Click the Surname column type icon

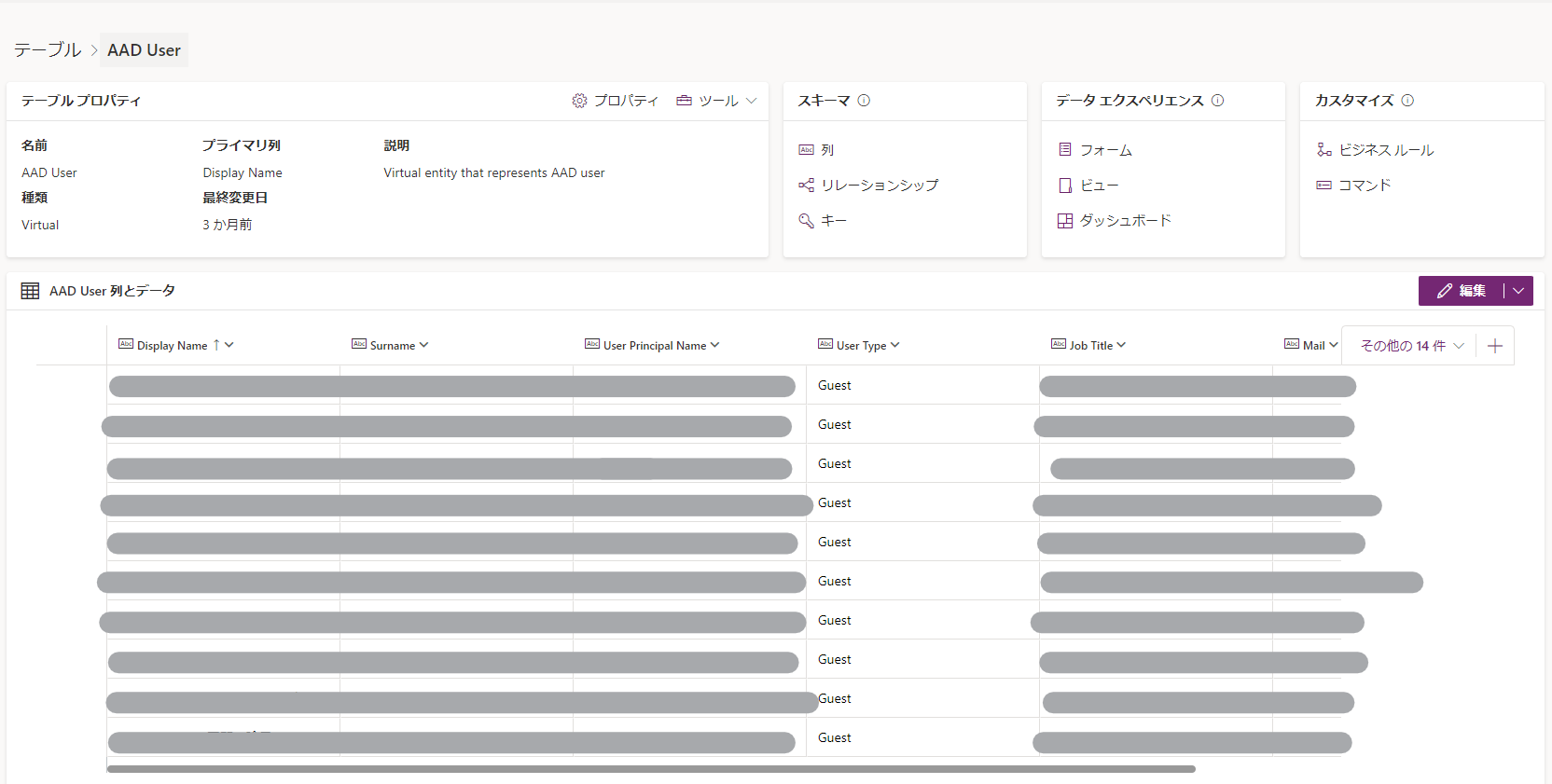tap(359, 344)
